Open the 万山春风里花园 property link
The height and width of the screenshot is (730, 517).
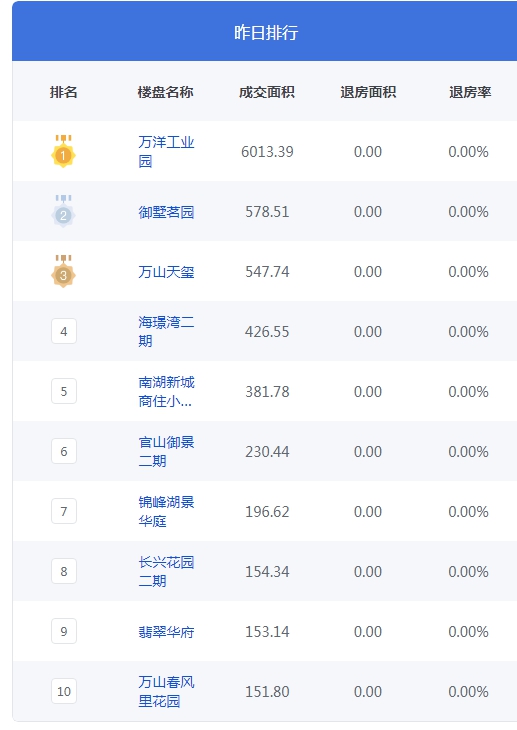166,691
